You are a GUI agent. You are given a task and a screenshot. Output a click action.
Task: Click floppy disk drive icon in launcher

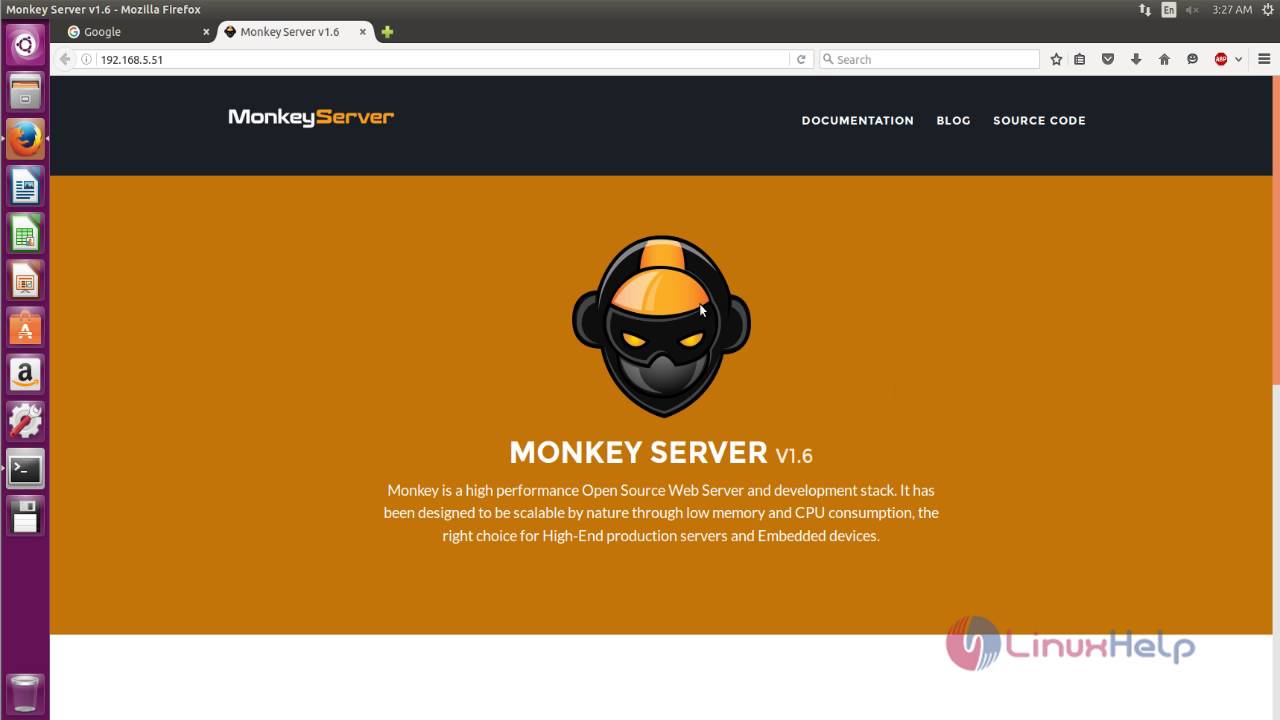coord(25,516)
